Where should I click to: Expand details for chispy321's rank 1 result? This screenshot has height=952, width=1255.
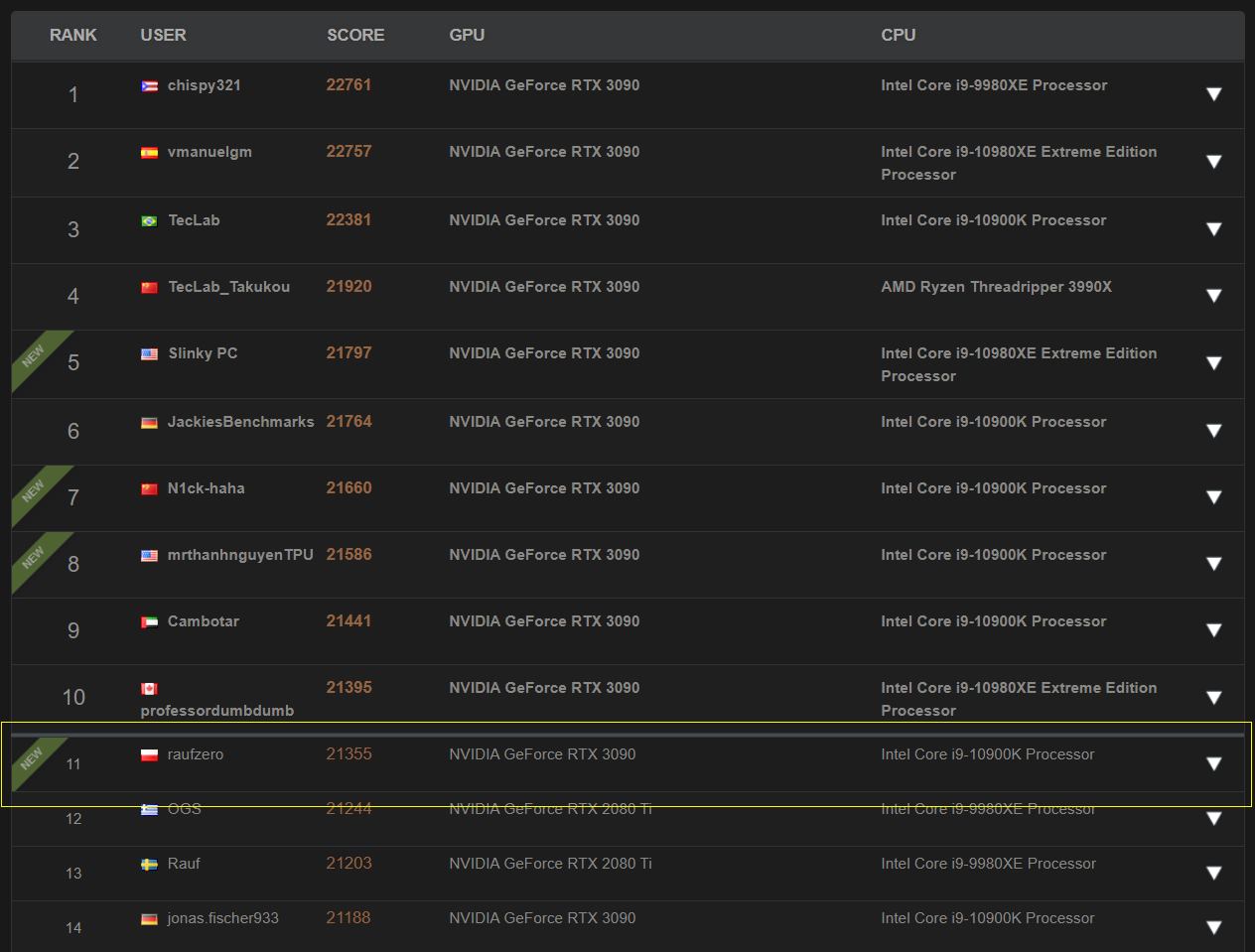pyautogui.click(x=1213, y=94)
